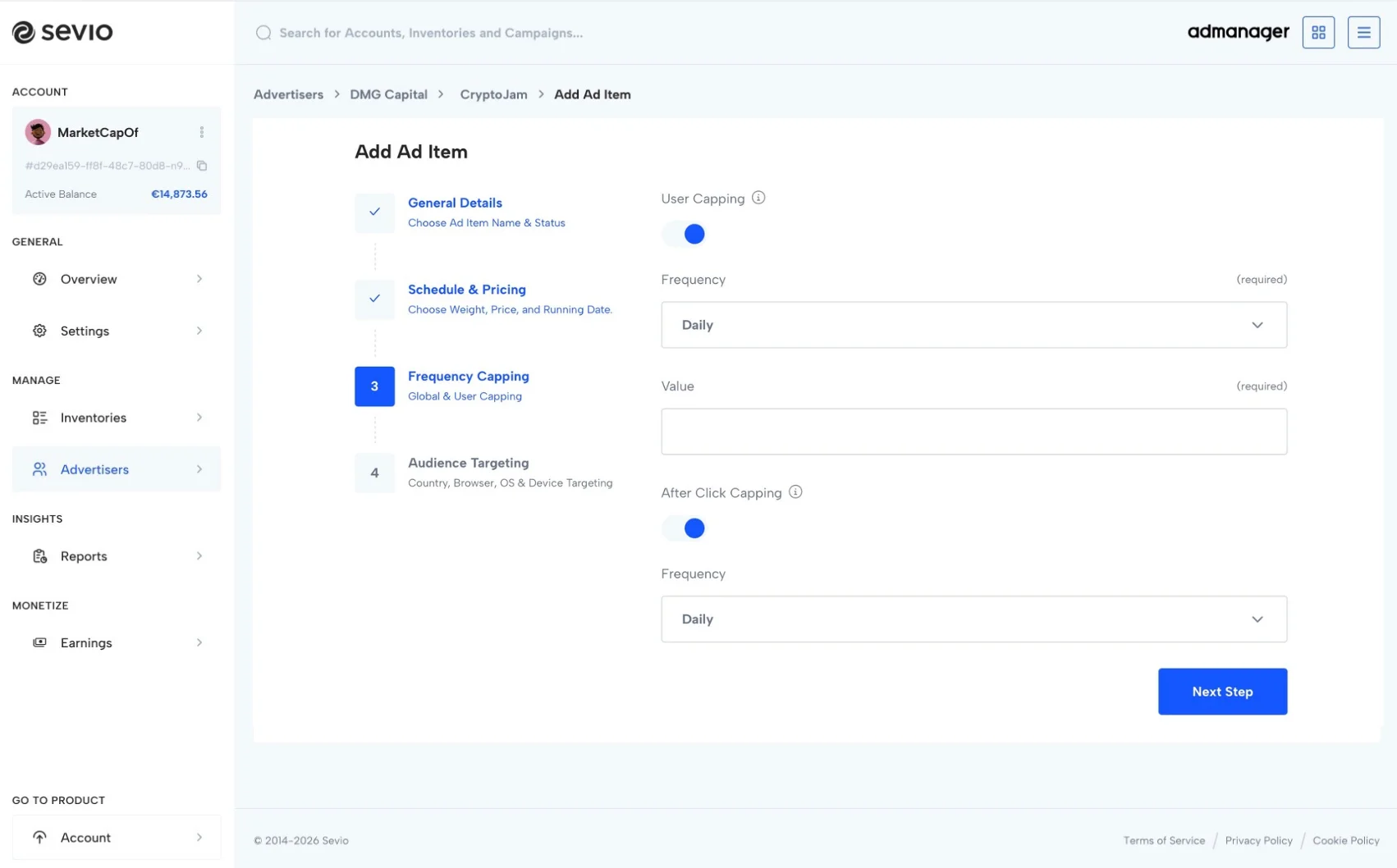Focus the Value input field
This screenshot has height=868, width=1397.
click(973, 432)
